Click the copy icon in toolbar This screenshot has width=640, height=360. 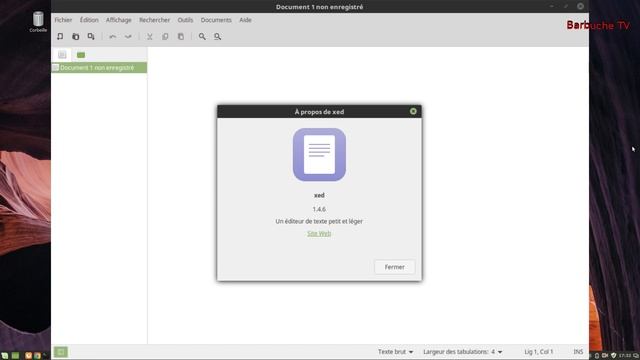[165, 37]
